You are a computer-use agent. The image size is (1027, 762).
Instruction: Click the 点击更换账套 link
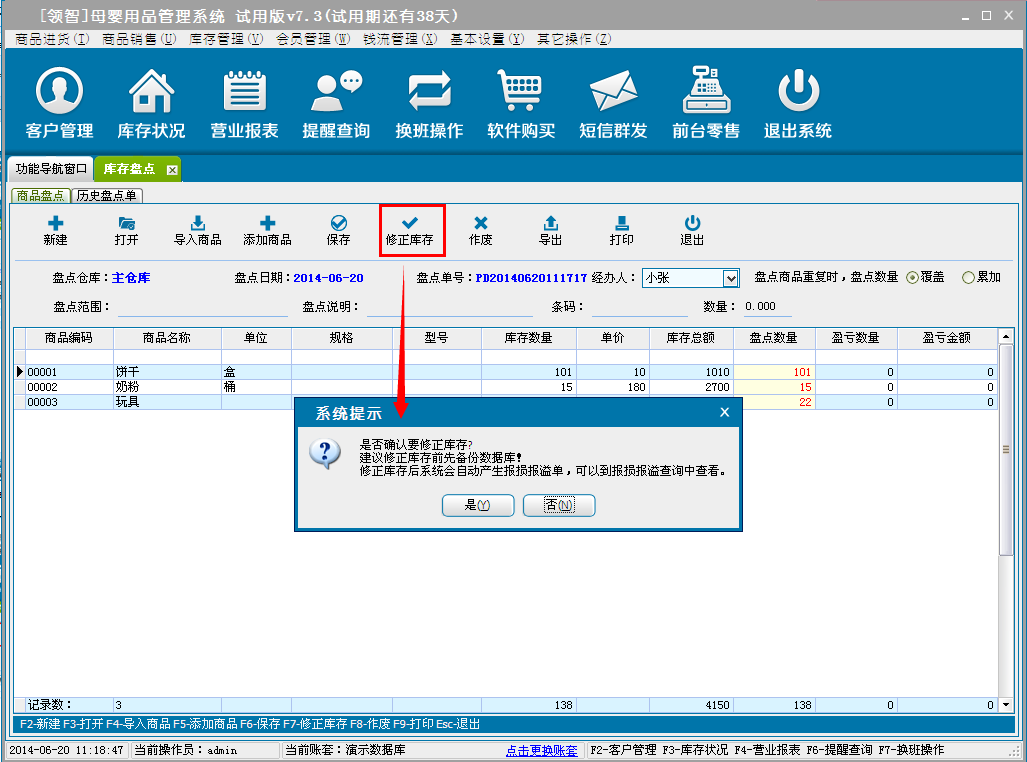[x=541, y=750]
